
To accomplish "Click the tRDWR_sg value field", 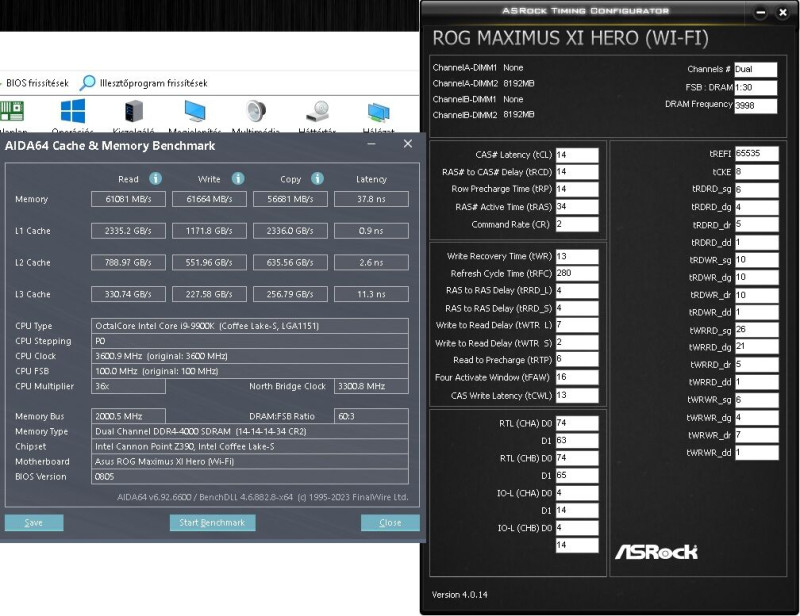I will (x=757, y=260).
